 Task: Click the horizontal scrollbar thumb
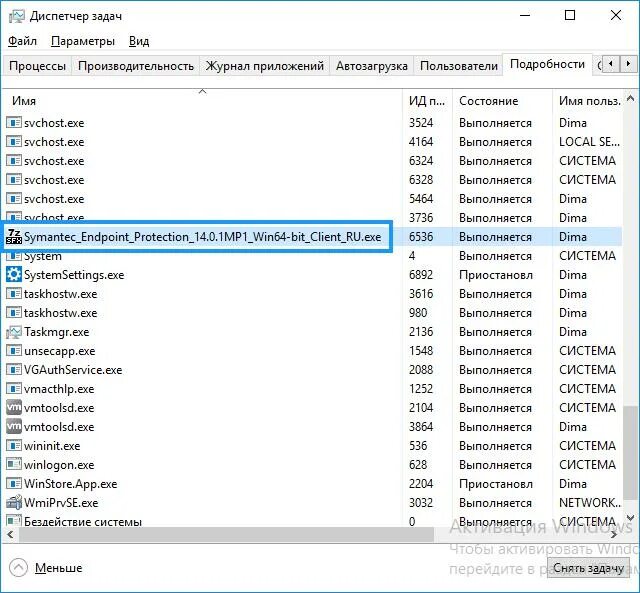tap(226, 534)
